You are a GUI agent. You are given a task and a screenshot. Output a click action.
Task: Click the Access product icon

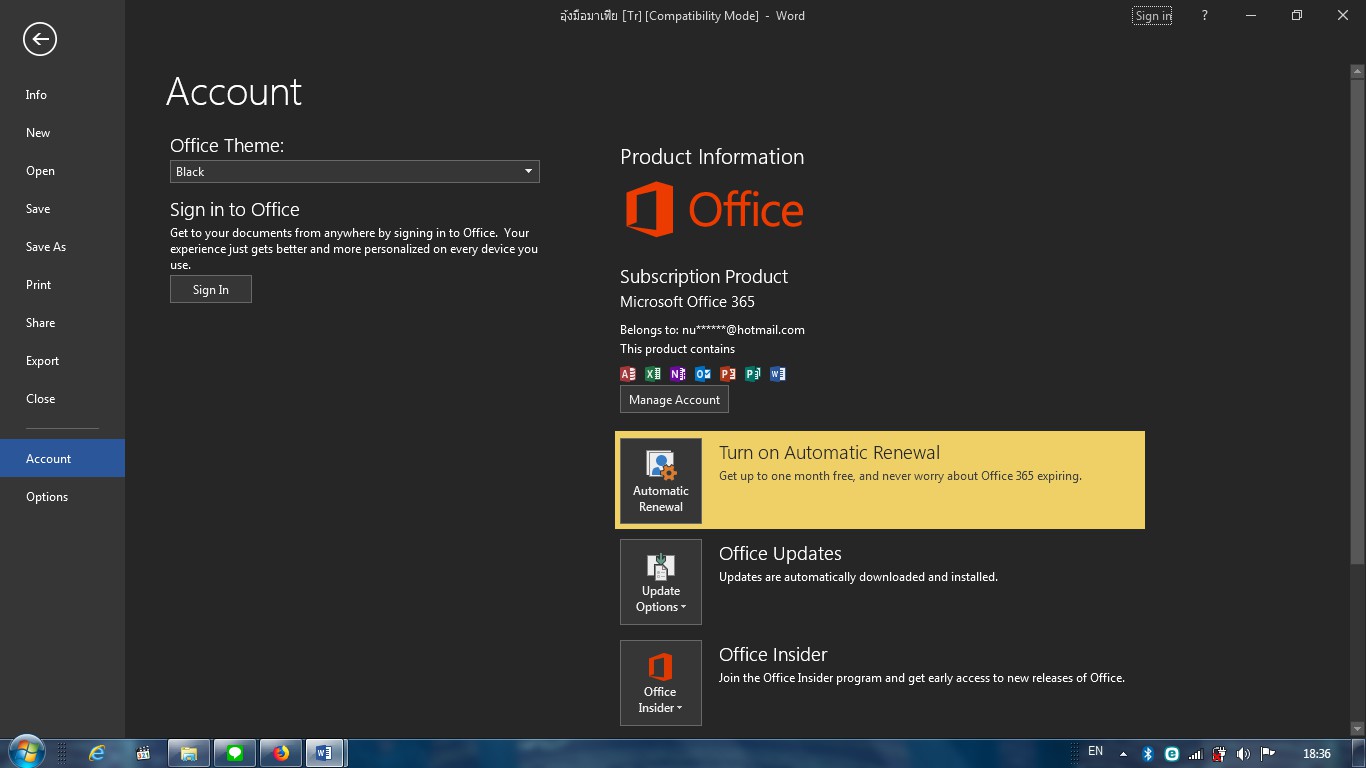coord(628,374)
